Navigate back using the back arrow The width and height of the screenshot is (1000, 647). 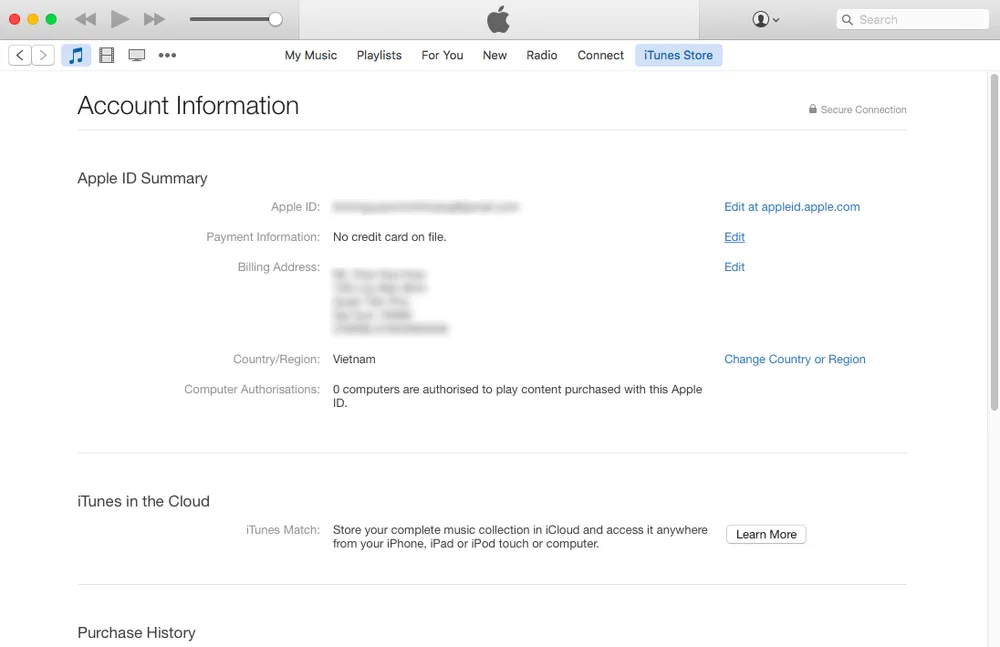pos(19,55)
